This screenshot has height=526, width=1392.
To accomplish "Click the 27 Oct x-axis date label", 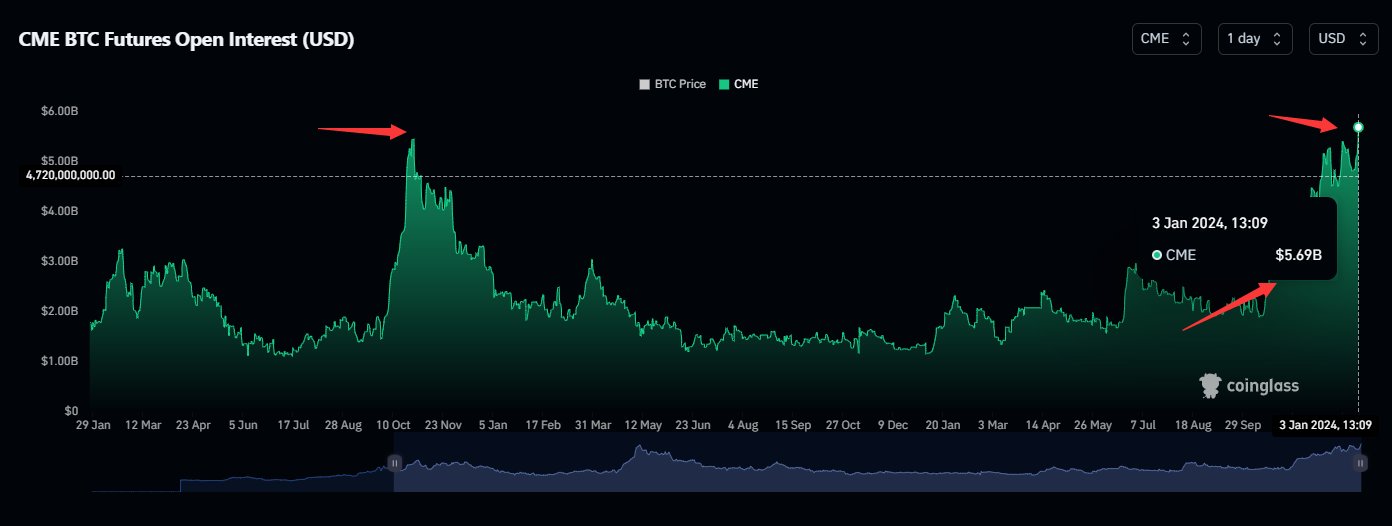I will [843, 425].
